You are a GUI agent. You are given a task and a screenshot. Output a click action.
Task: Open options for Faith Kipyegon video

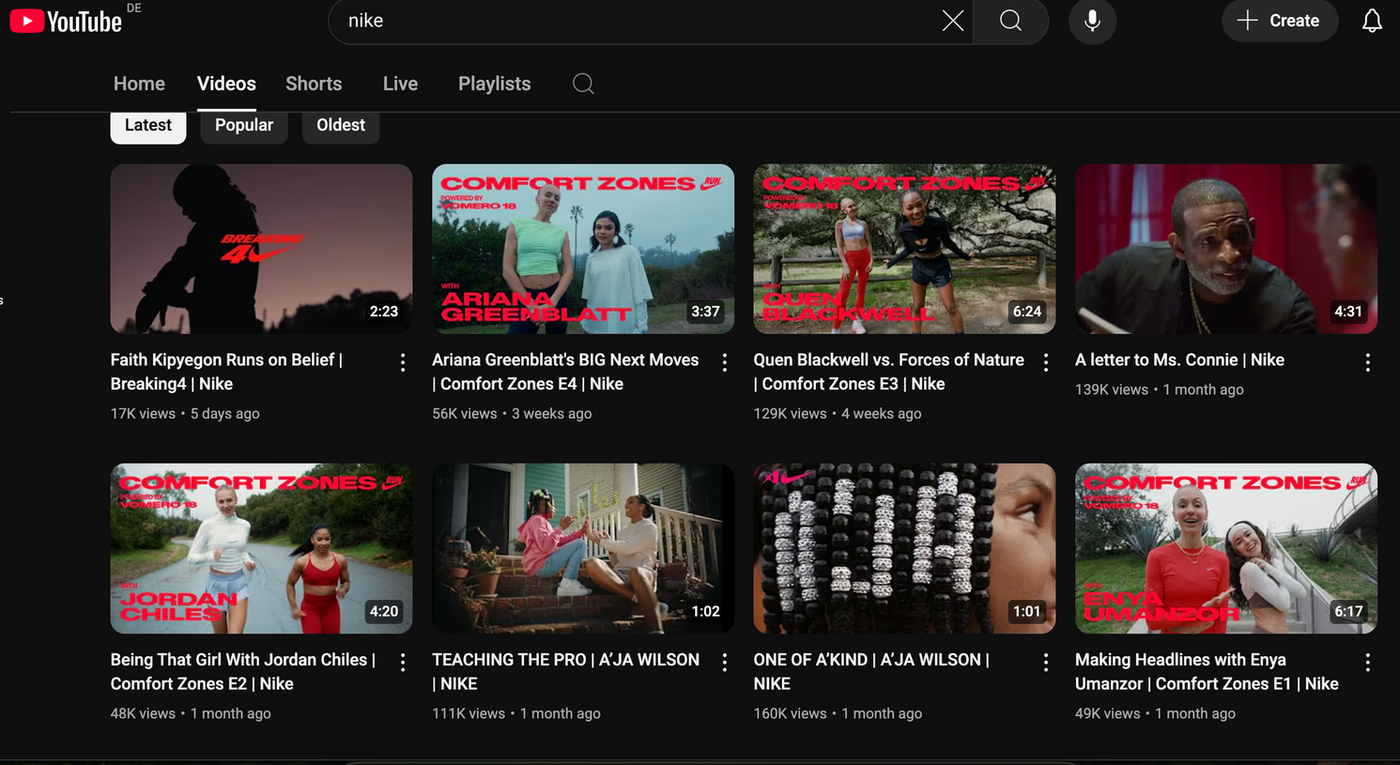(403, 362)
